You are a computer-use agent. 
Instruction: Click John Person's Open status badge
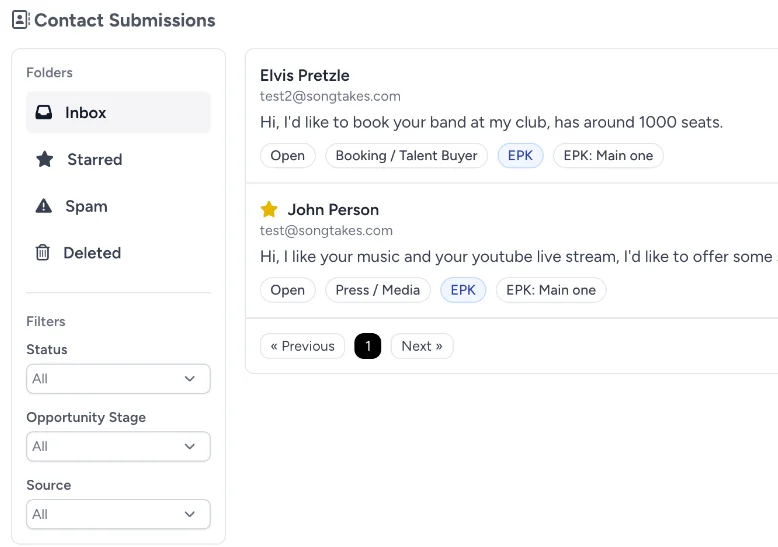288,291
